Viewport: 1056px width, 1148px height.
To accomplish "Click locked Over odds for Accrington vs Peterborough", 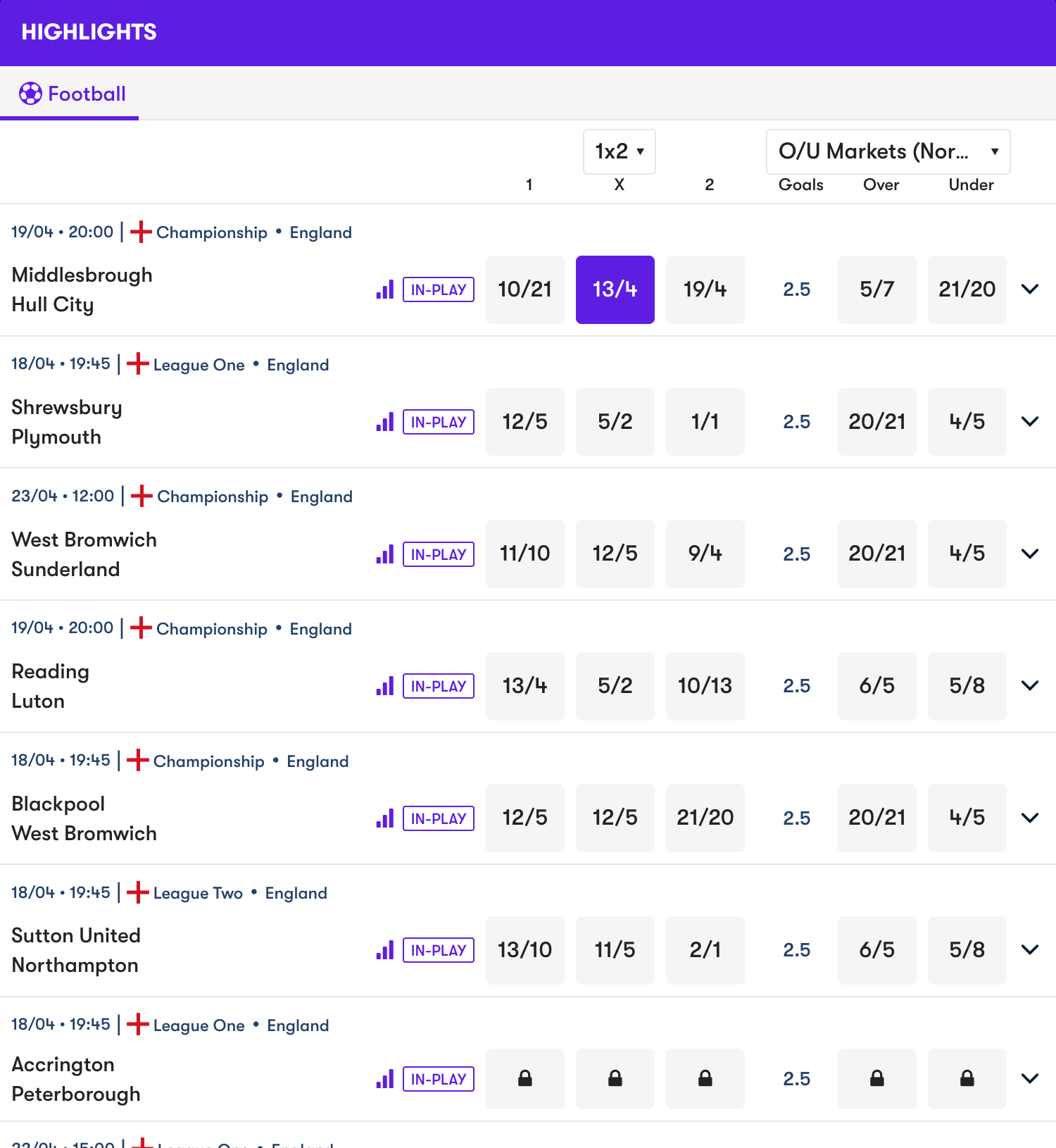I will [x=877, y=1079].
